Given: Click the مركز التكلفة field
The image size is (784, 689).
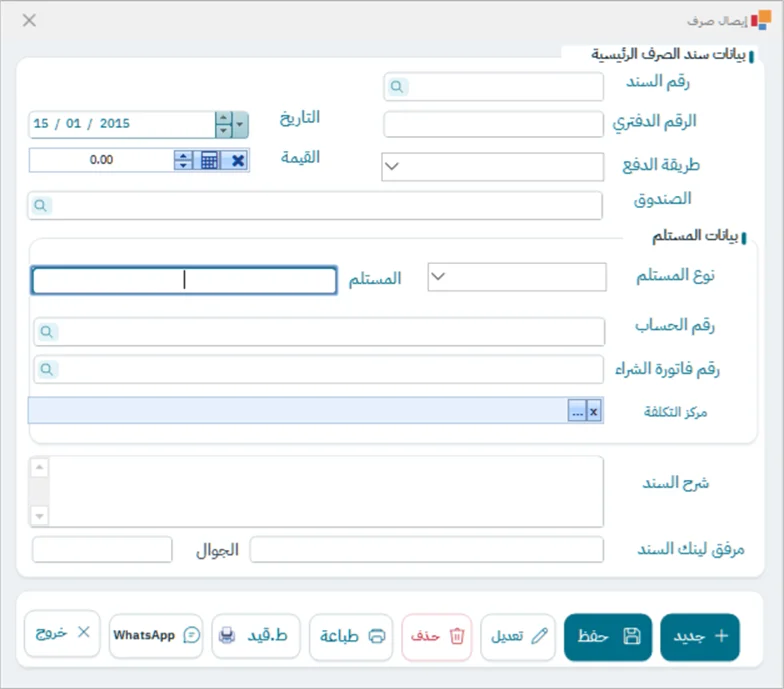Looking at the screenshot, I should click(316, 410).
